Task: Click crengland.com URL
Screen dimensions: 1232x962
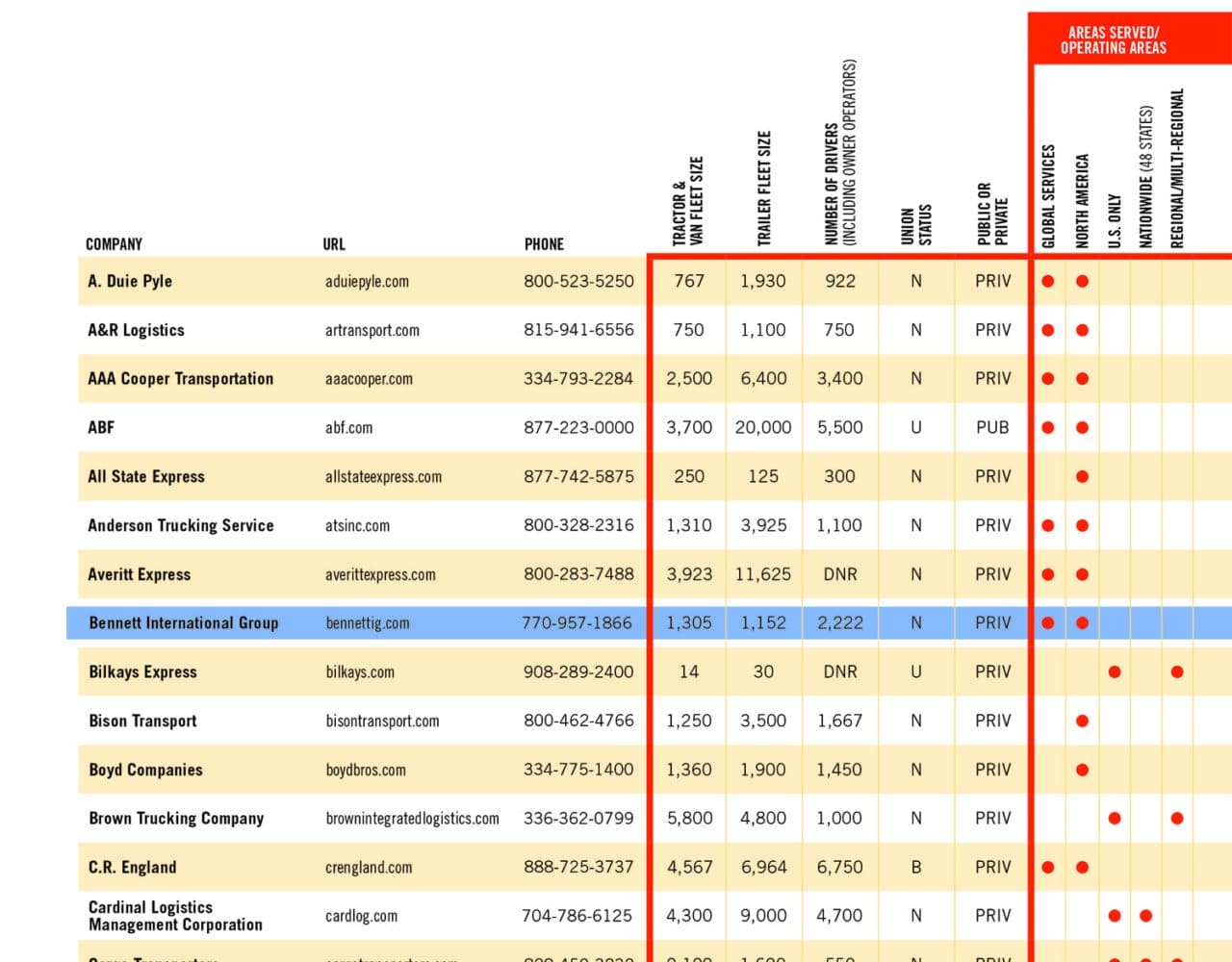Action: click(369, 868)
